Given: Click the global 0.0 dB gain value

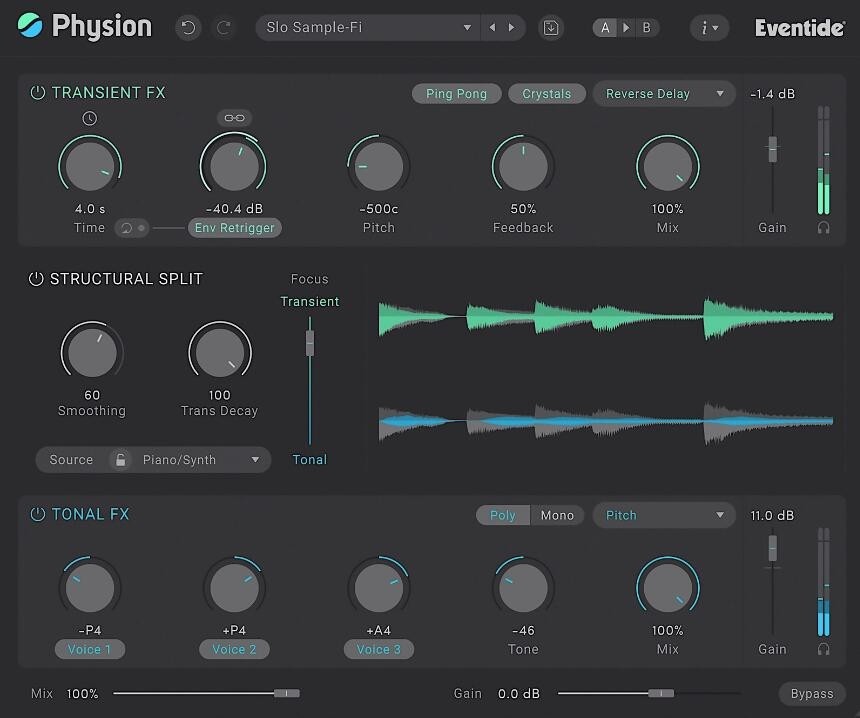Looking at the screenshot, I should coord(519,694).
